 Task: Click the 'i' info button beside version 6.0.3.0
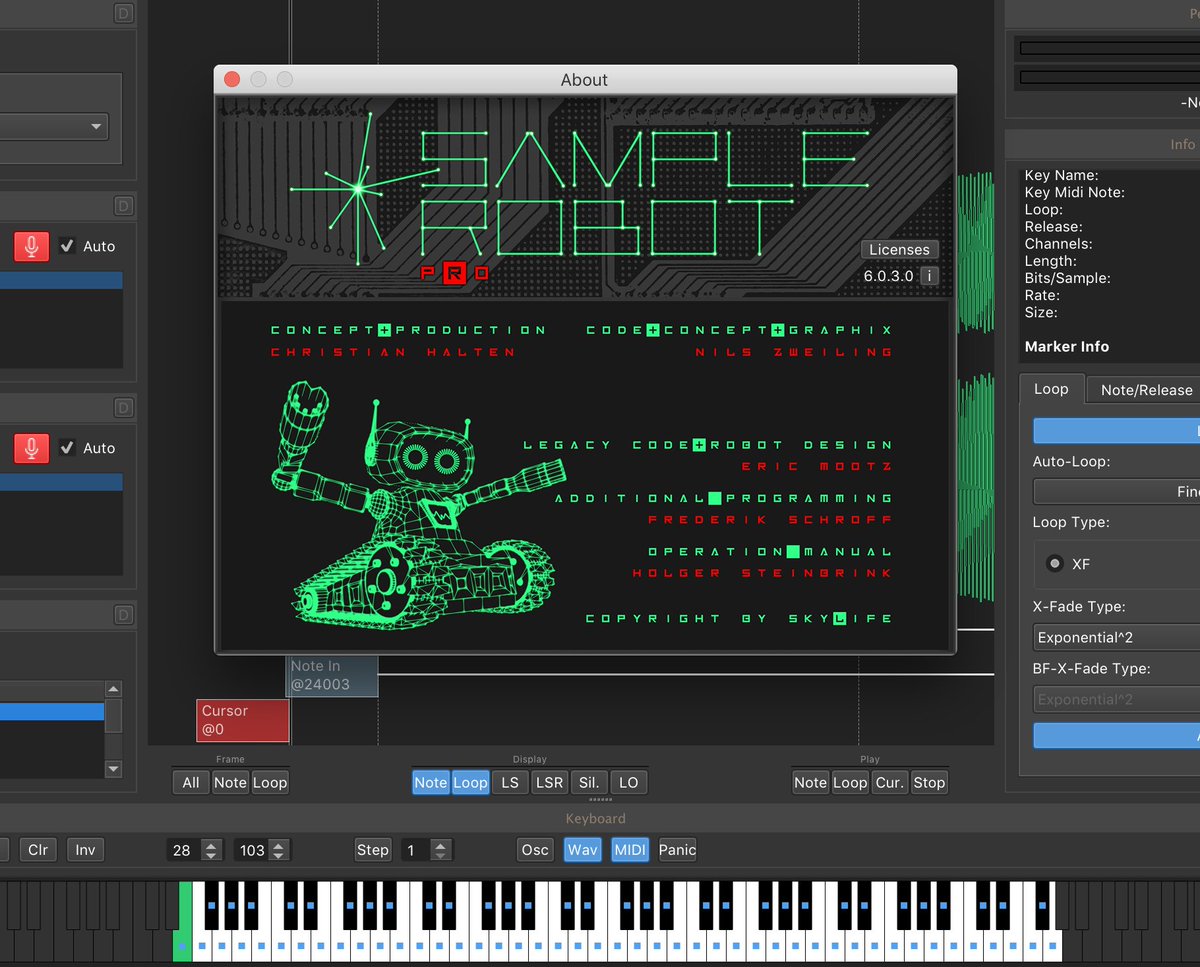pos(929,275)
